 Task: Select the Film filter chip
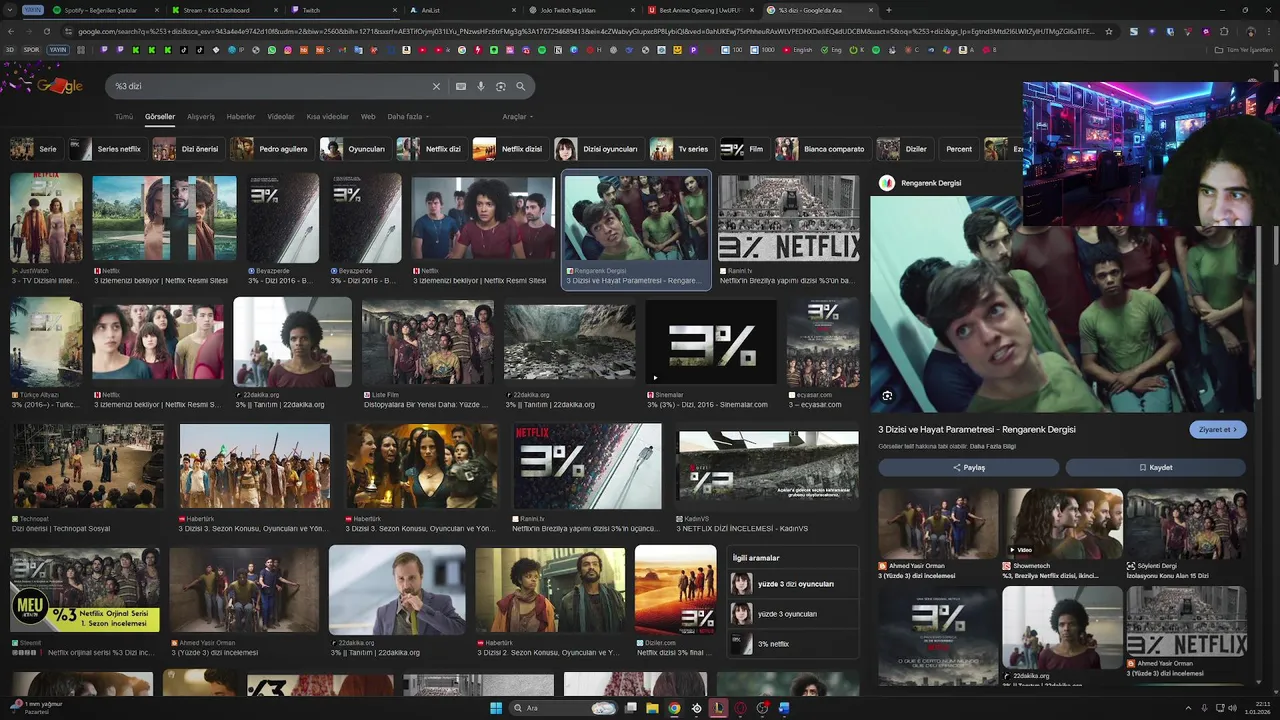743,149
